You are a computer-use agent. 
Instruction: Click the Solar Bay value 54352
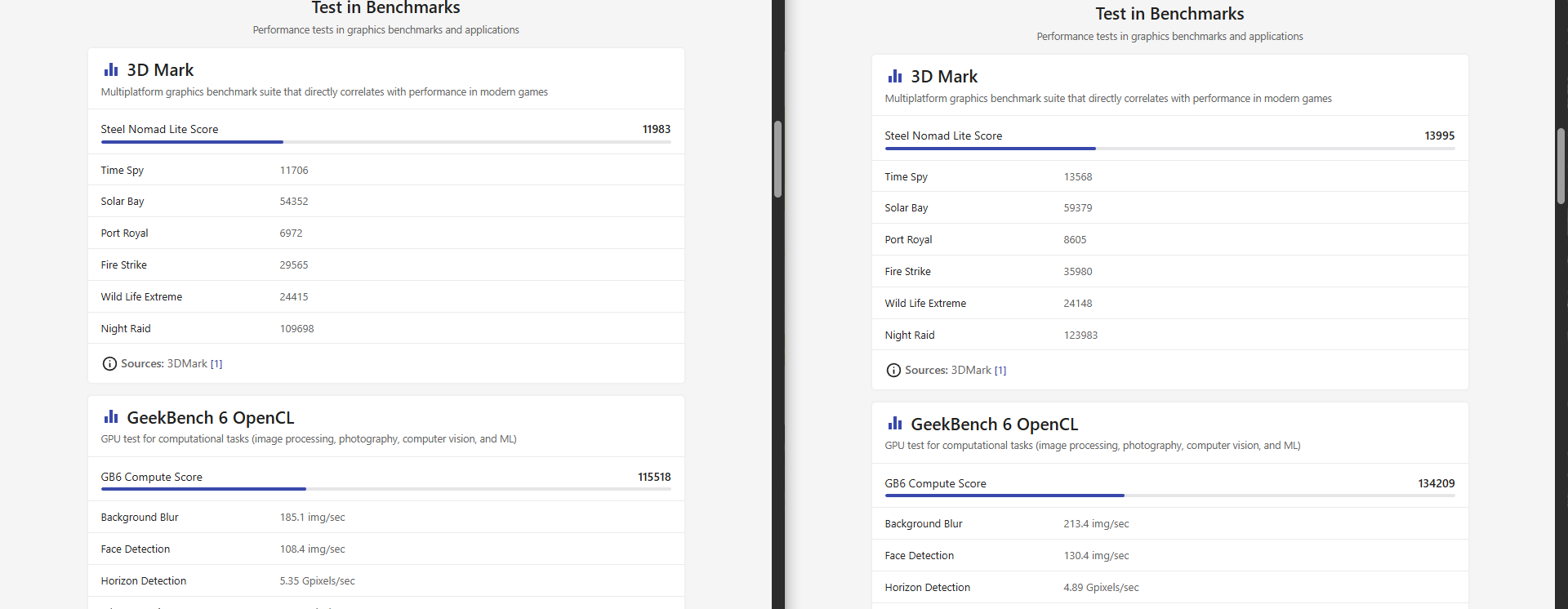click(294, 202)
